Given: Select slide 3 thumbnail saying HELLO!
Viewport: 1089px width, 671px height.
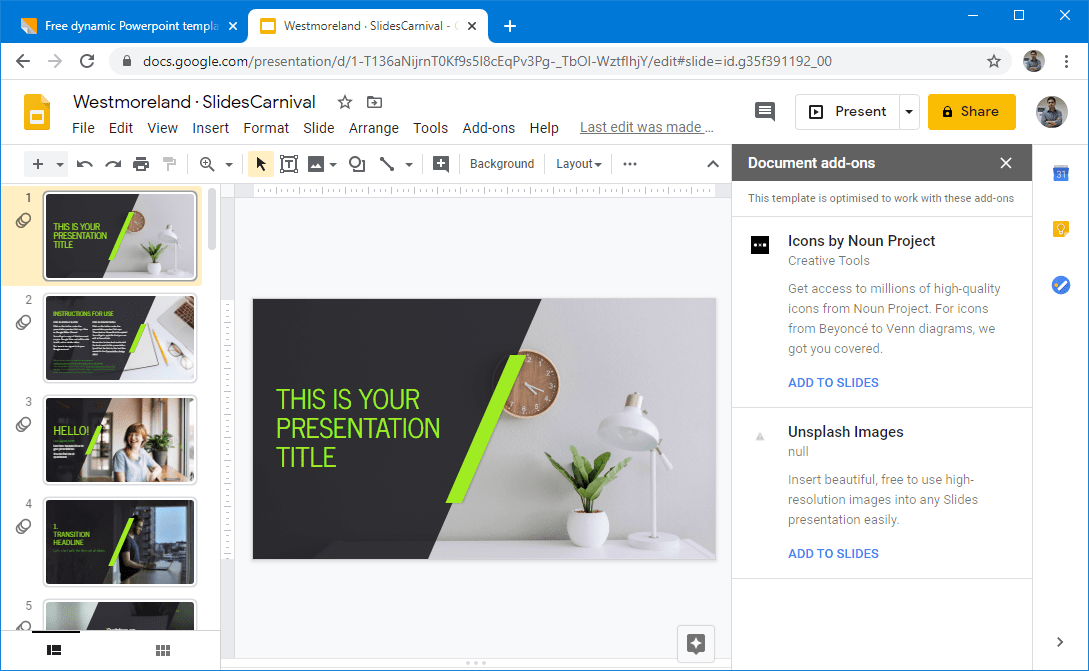Looking at the screenshot, I should (x=120, y=440).
